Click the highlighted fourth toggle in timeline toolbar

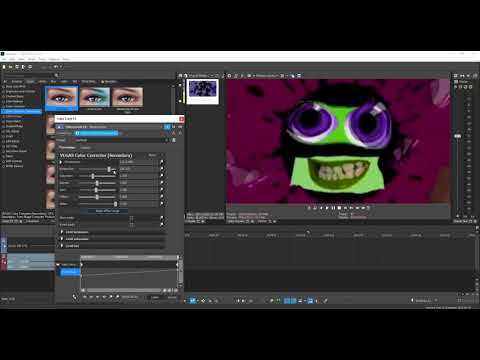[310, 301]
